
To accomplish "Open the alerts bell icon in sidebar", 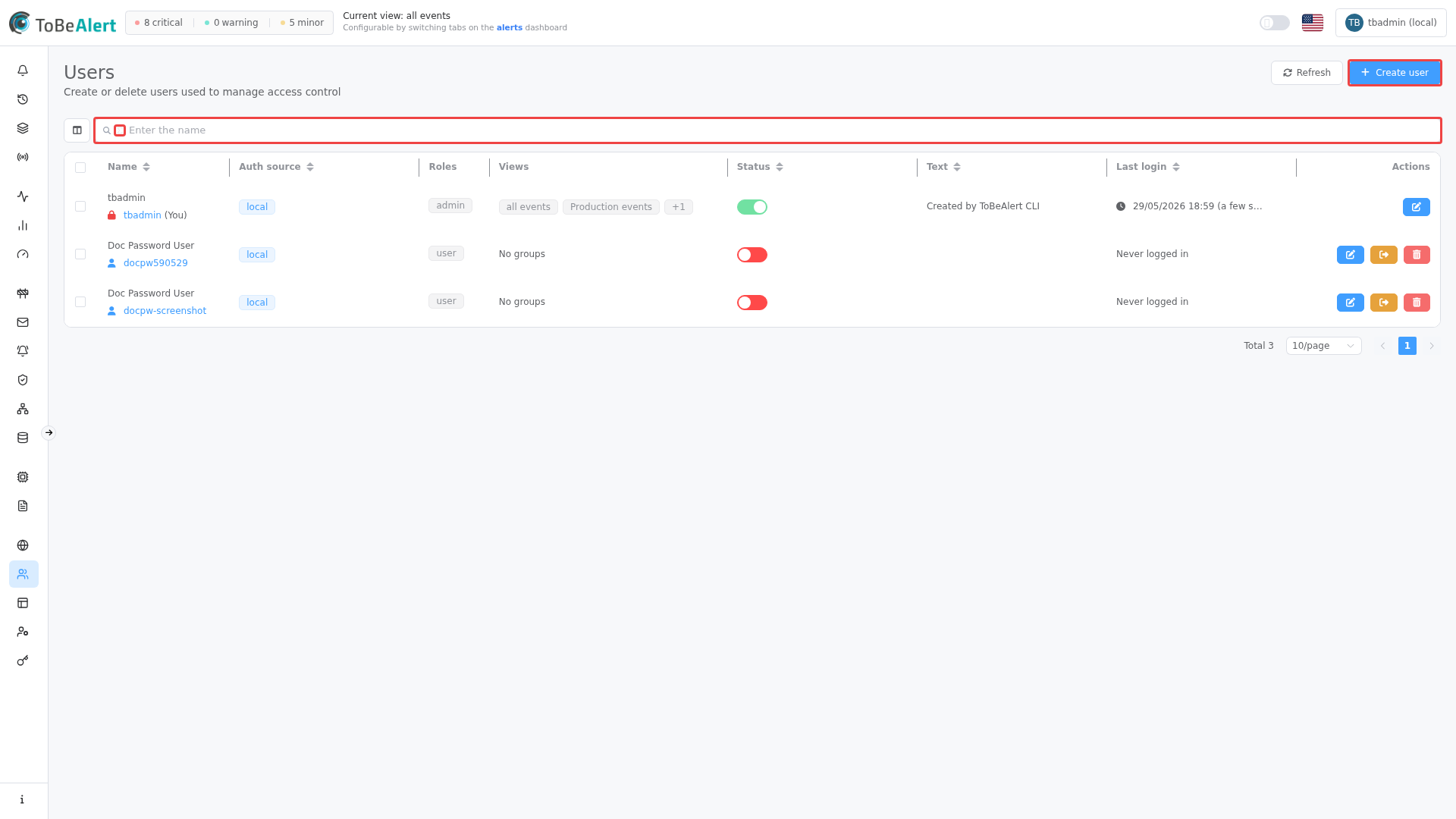I will (23, 71).
